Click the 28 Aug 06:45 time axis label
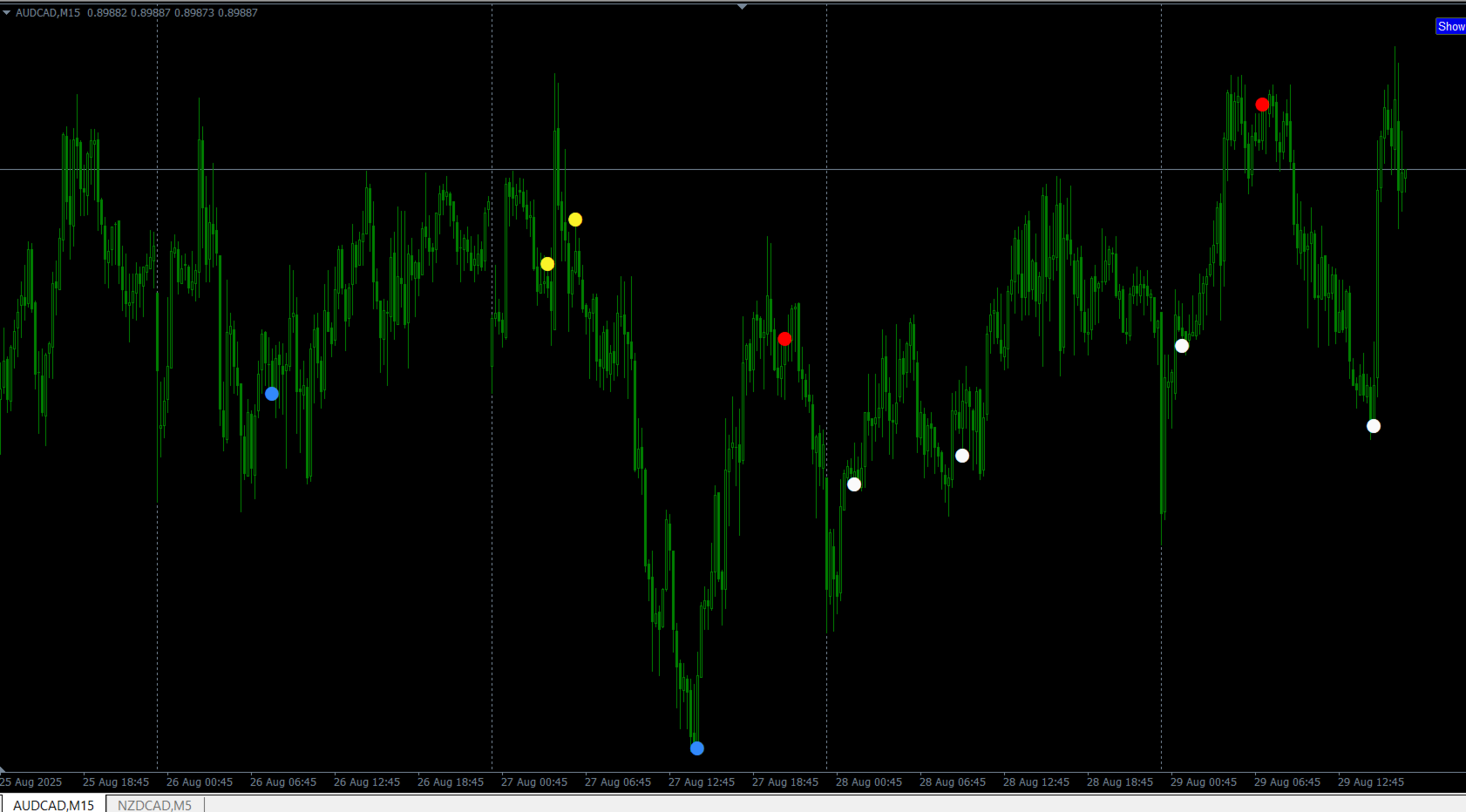The width and height of the screenshot is (1466, 812). coord(953,782)
